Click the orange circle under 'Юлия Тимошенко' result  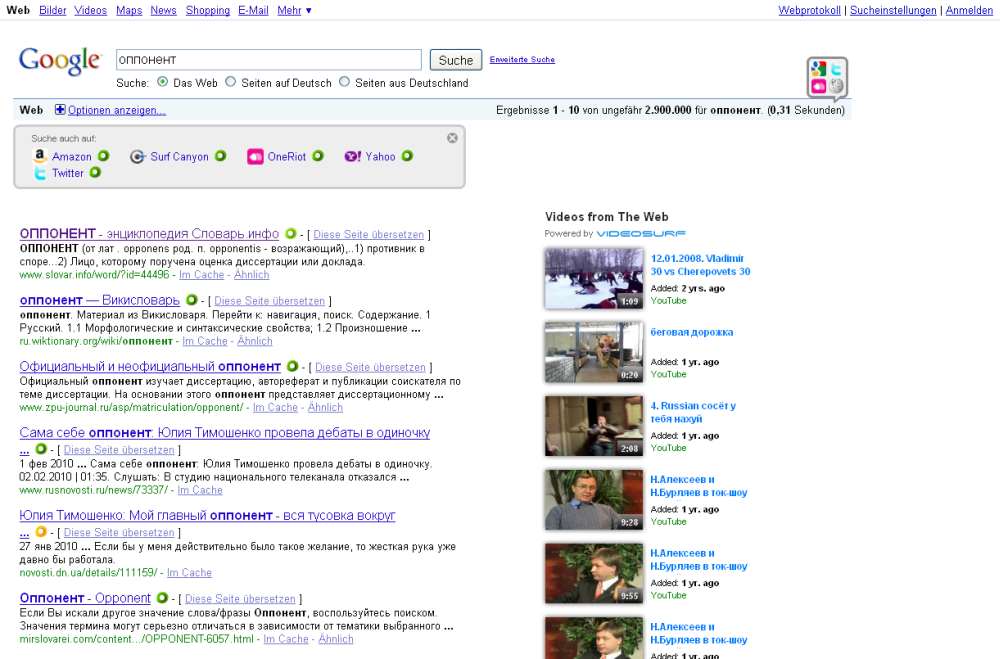(x=41, y=531)
